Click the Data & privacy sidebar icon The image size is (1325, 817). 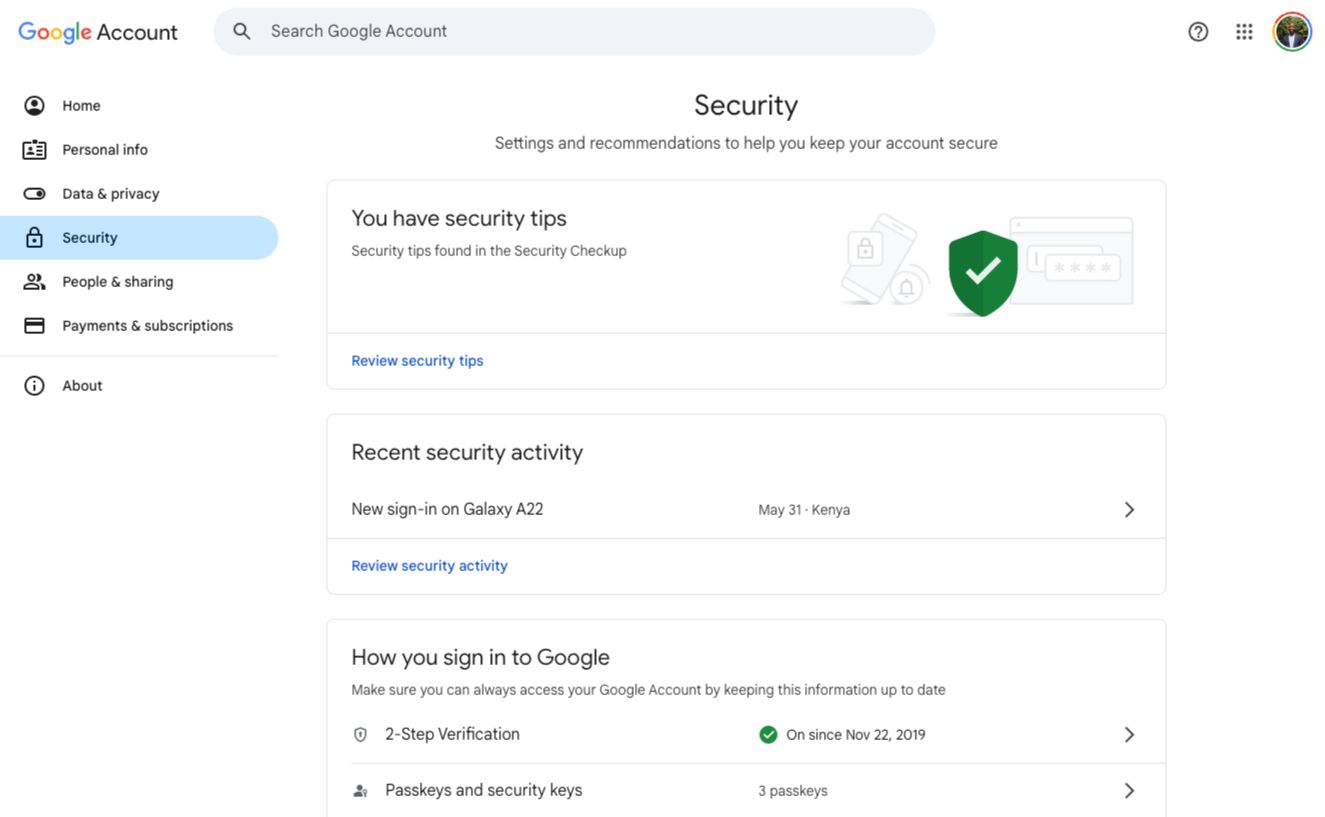[34, 193]
